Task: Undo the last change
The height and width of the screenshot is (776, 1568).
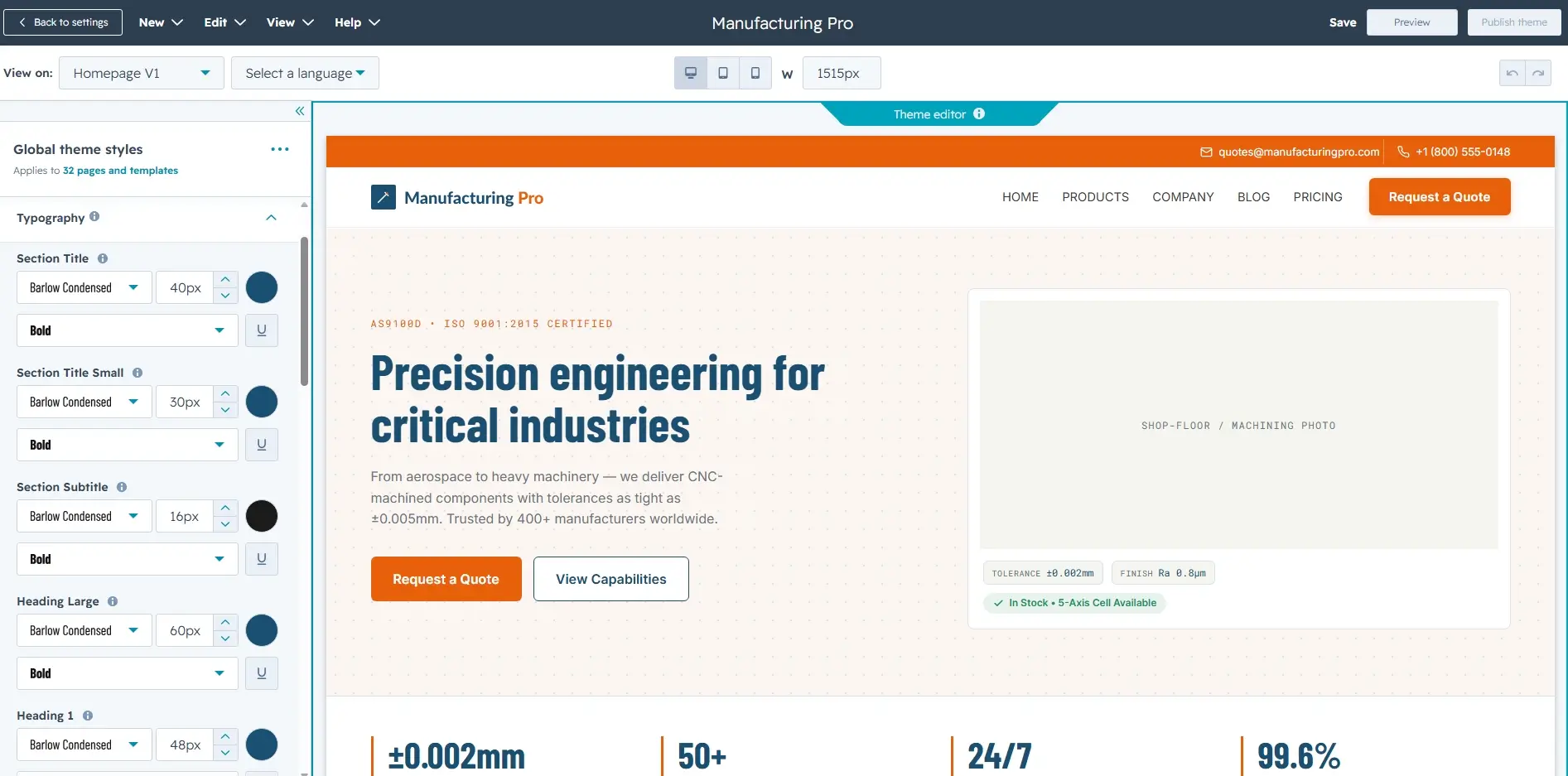Action: coord(1513,73)
